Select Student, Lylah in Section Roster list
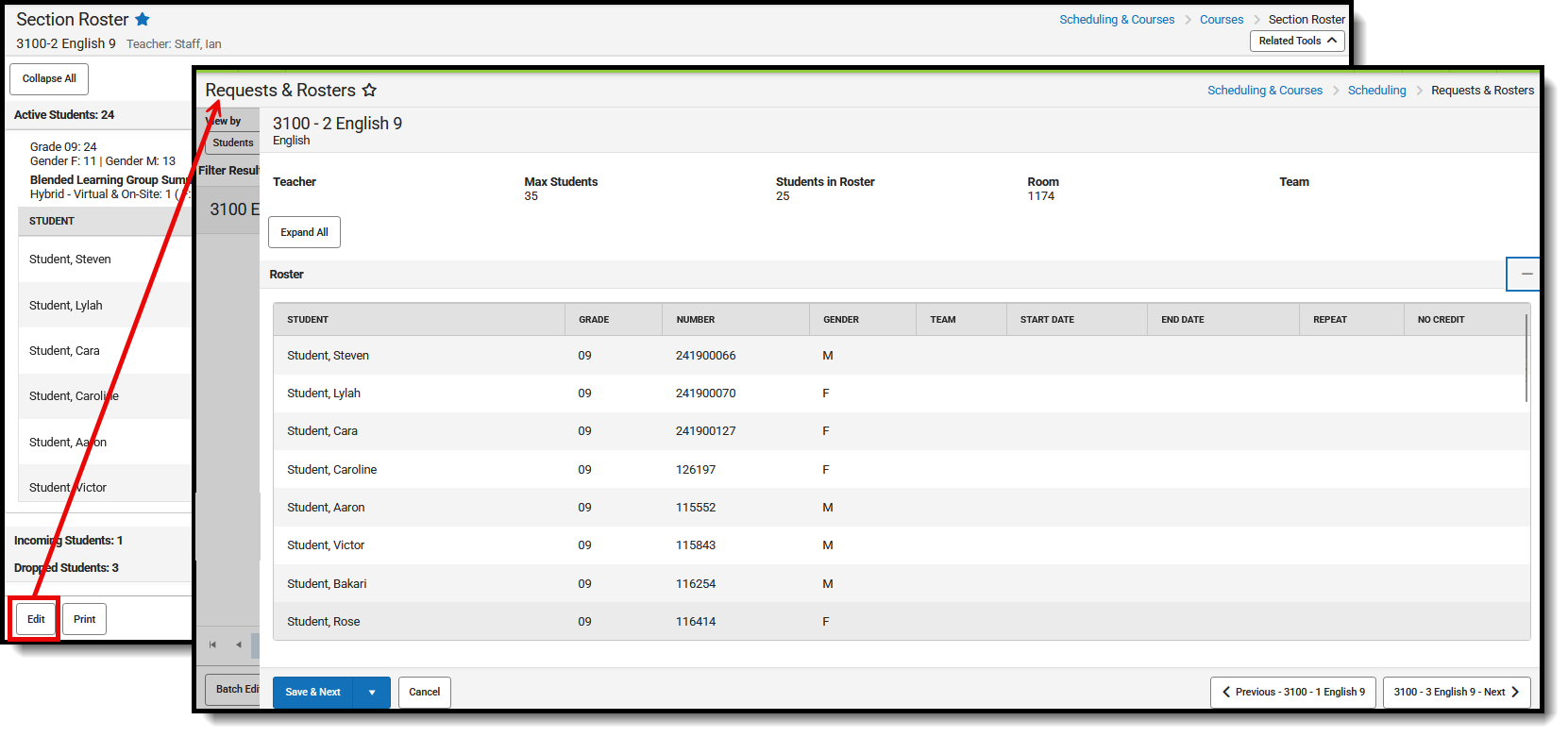The height and width of the screenshot is (737, 1568). [65, 306]
